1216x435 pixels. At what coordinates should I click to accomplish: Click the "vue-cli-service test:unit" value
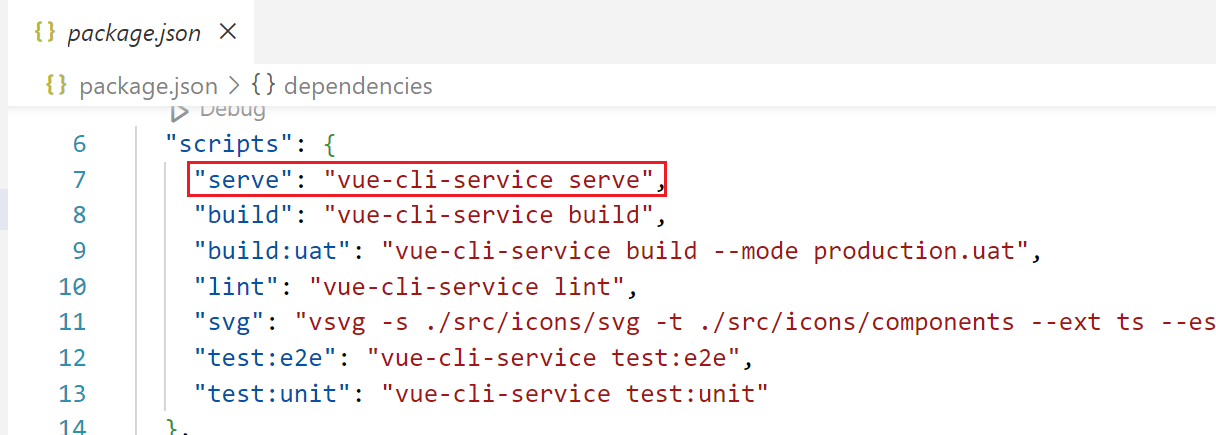(x=574, y=394)
